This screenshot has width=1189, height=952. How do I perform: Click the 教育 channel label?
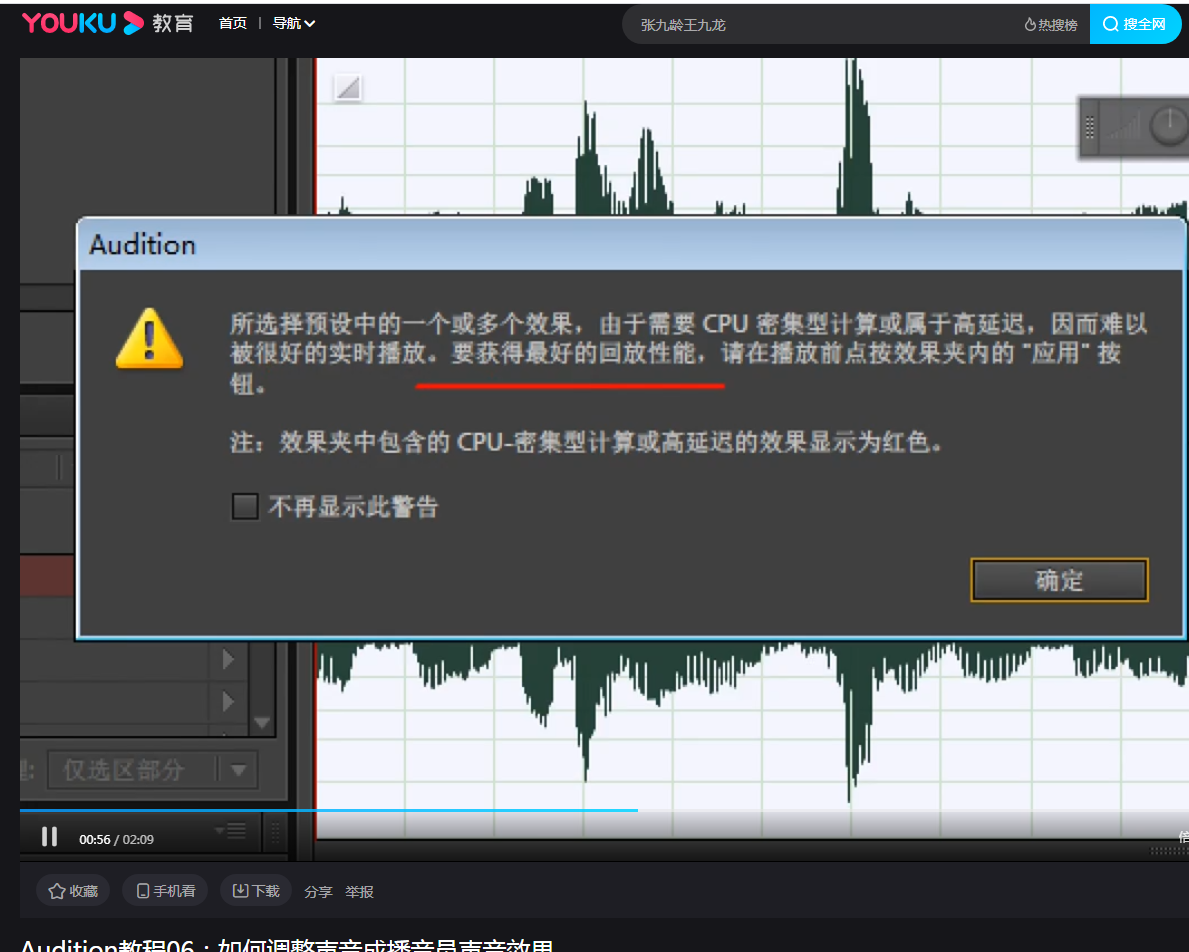coord(173,24)
